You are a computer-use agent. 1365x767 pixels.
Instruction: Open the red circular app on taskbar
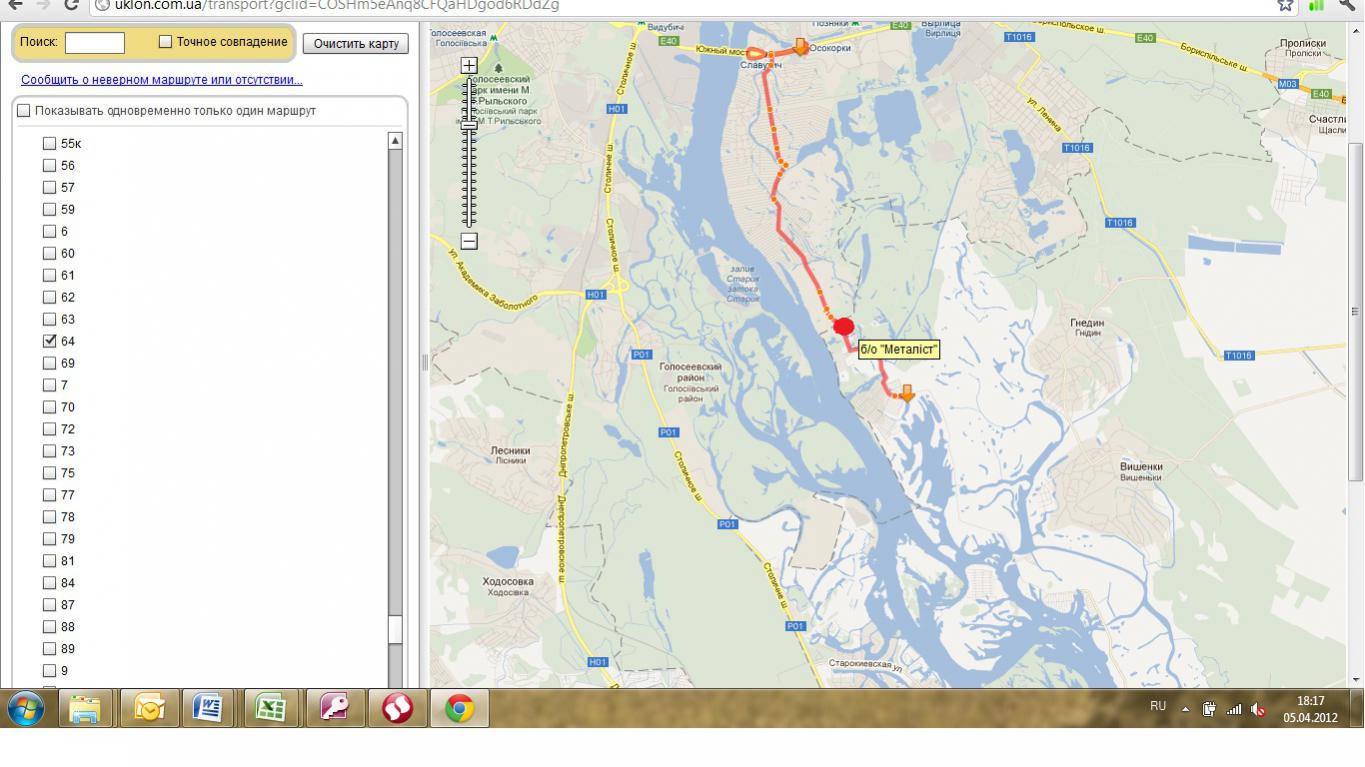point(396,708)
